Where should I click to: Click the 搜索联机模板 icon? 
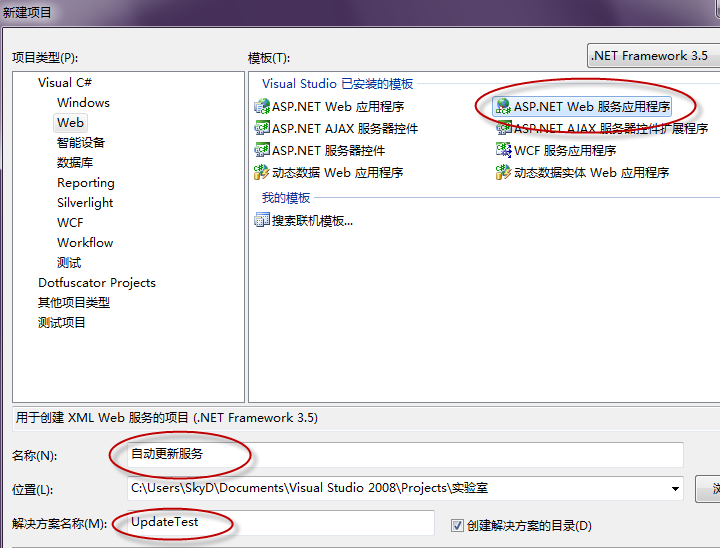[262, 220]
